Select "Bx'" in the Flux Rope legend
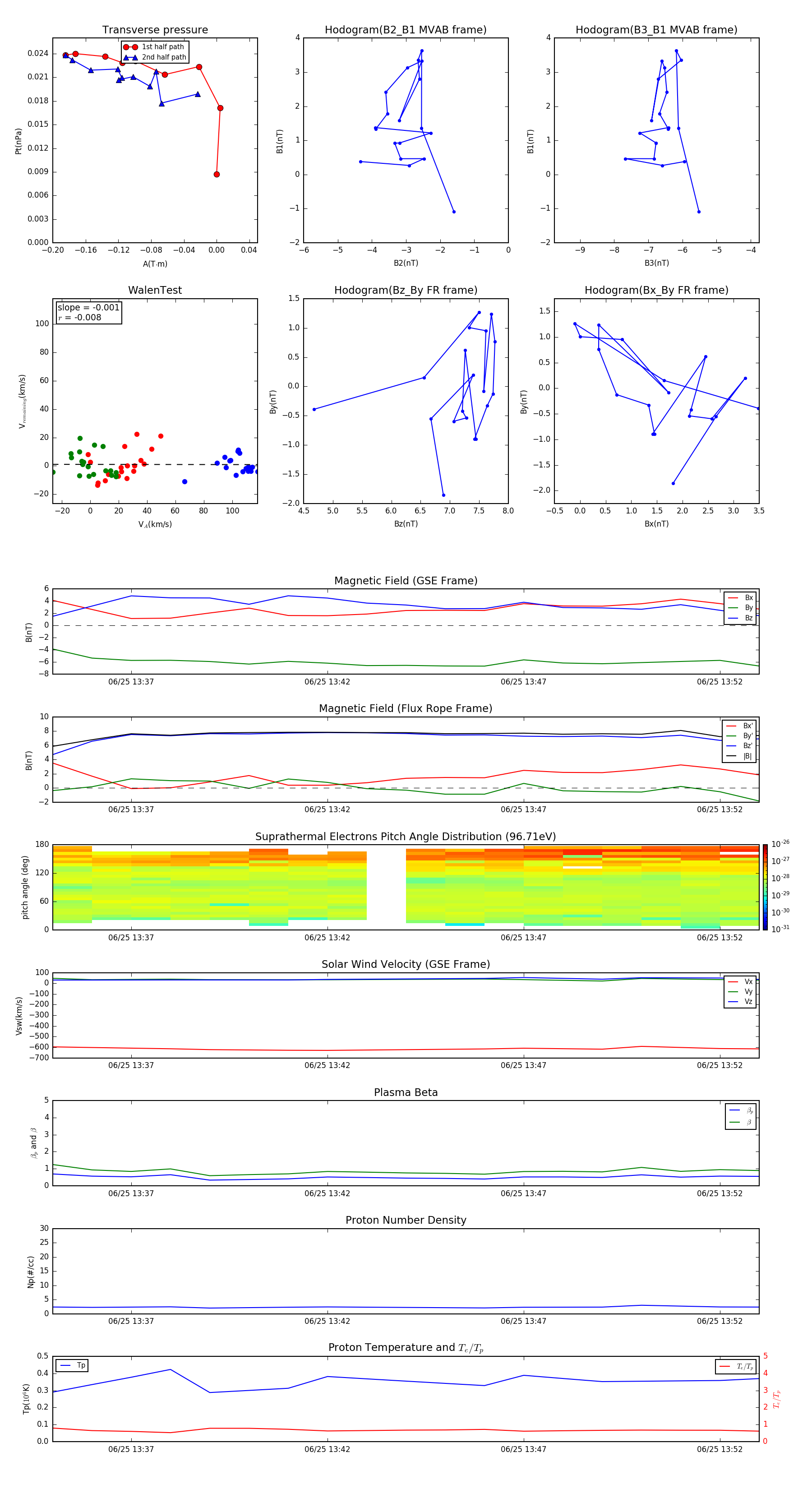Screen dimensions: 812x1489 [x=740, y=726]
